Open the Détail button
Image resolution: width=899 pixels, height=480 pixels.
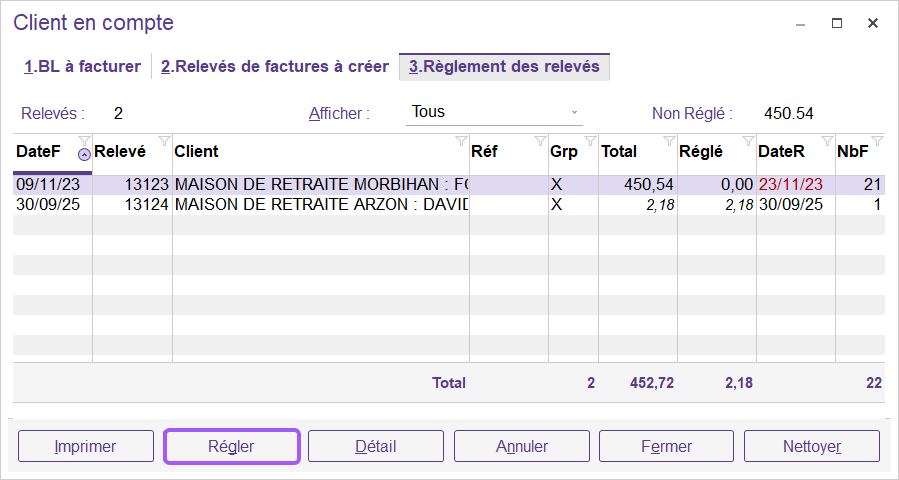[376, 446]
